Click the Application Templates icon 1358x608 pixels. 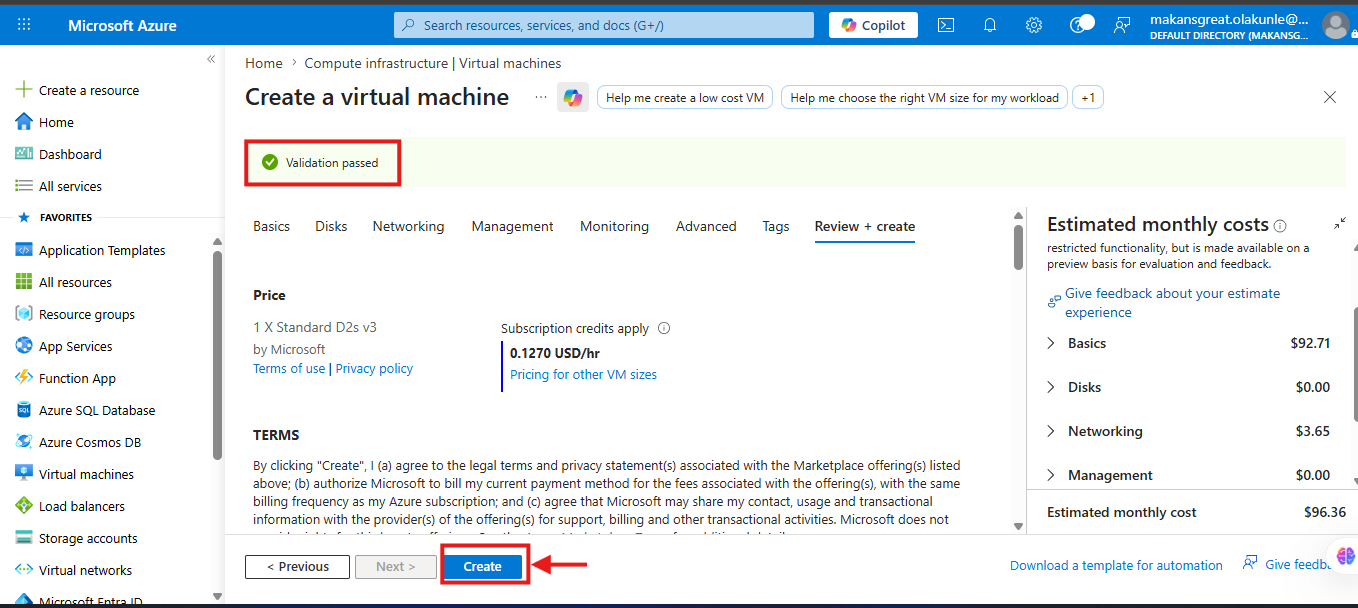point(24,250)
